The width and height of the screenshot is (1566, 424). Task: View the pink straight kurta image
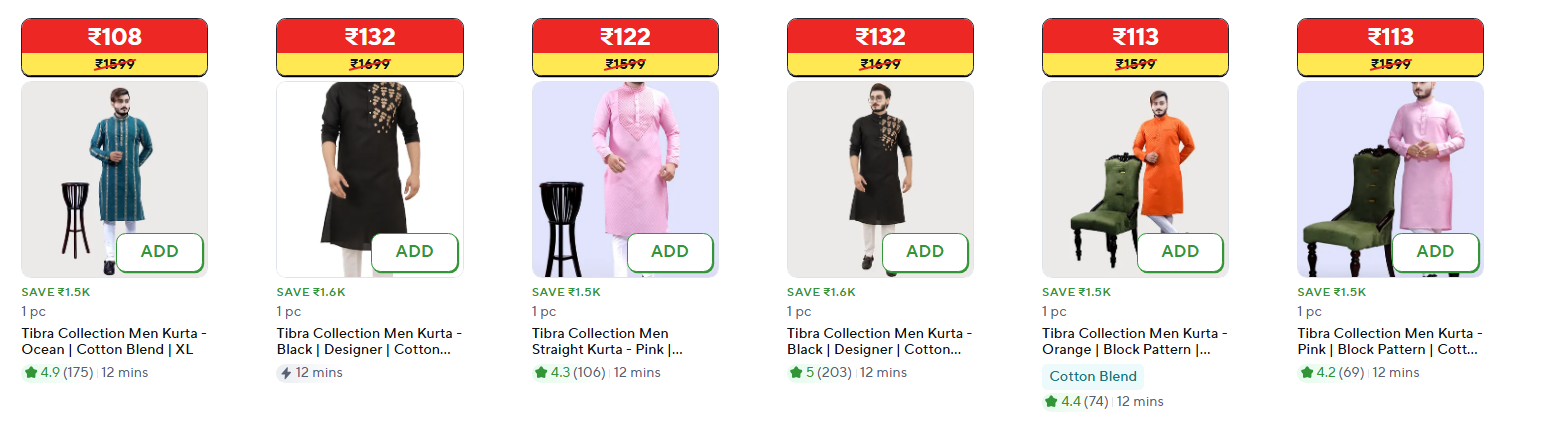pyautogui.click(x=625, y=160)
